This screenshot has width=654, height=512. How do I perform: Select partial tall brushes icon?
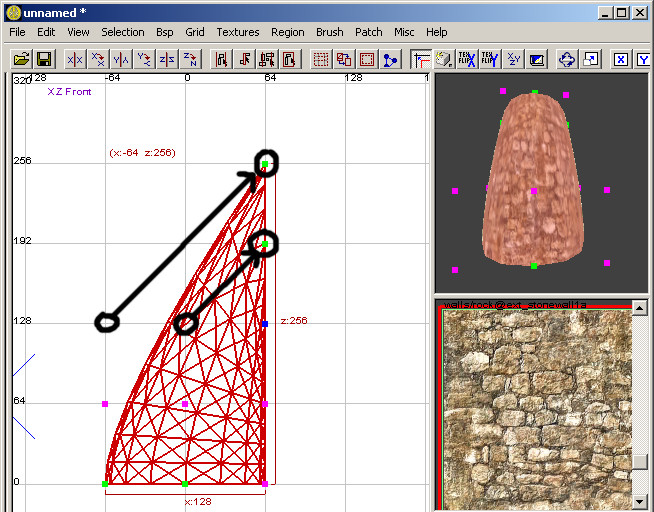point(267,60)
